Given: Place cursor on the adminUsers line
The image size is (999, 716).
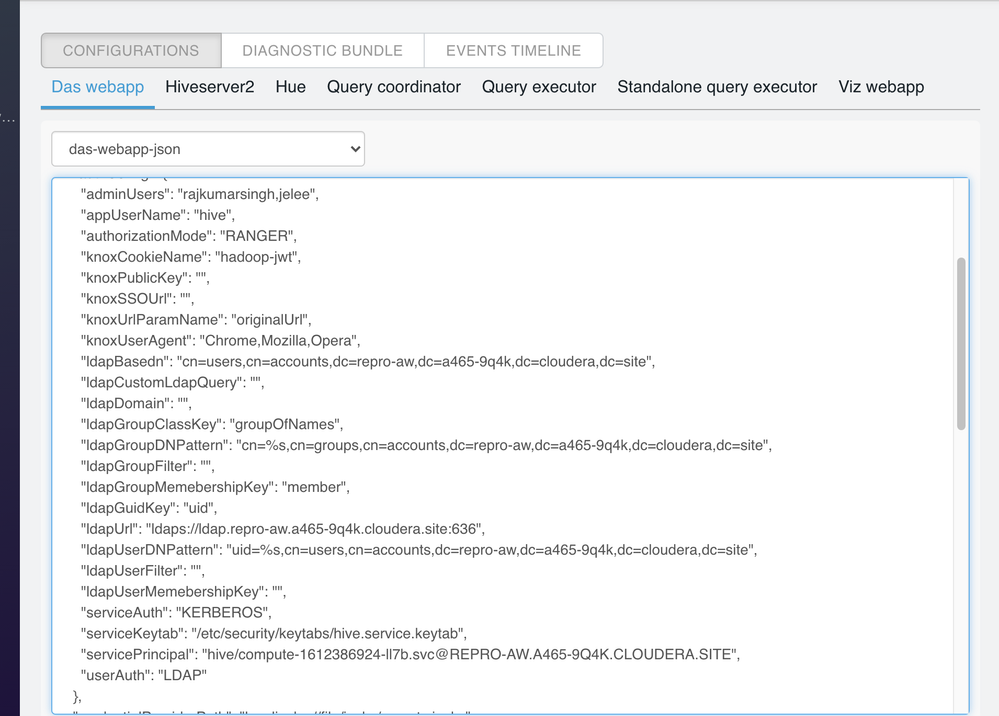Looking at the screenshot, I should (199, 194).
